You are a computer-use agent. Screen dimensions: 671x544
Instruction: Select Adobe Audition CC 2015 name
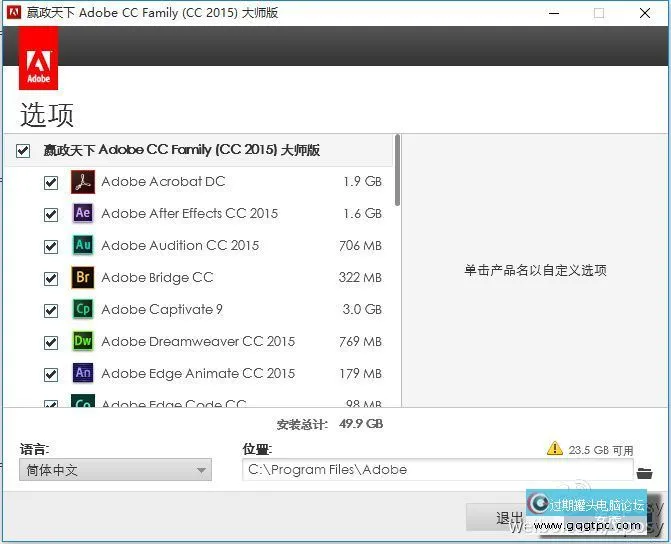click(x=180, y=245)
